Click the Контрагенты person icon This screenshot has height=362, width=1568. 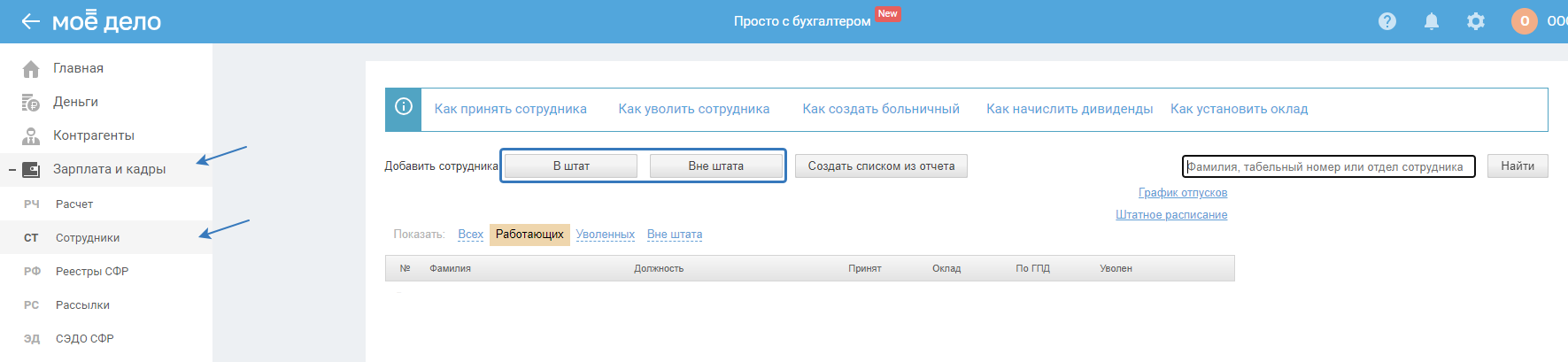click(31, 136)
